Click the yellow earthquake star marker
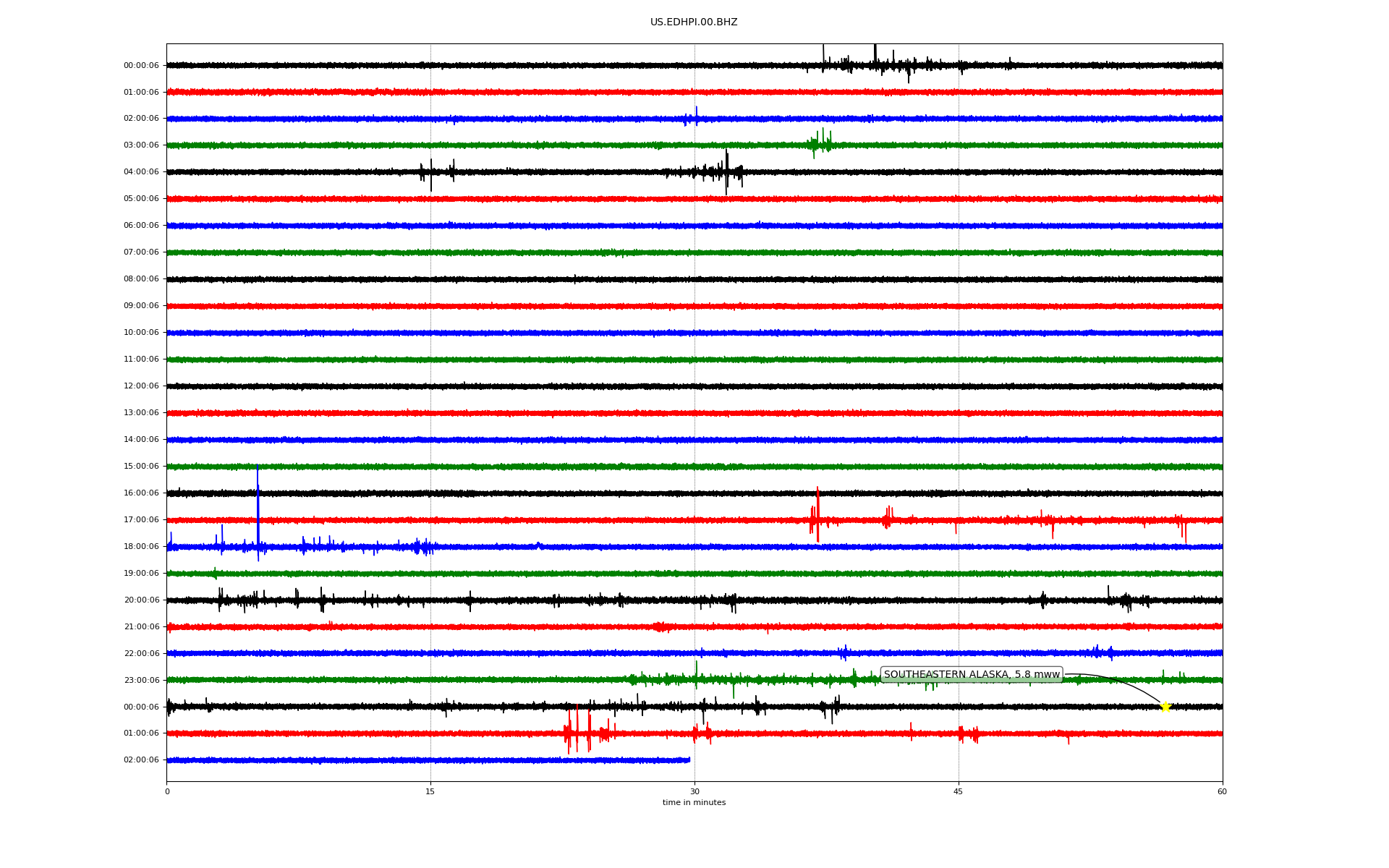This screenshot has height=868, width=1389. tap(1165, 707)
